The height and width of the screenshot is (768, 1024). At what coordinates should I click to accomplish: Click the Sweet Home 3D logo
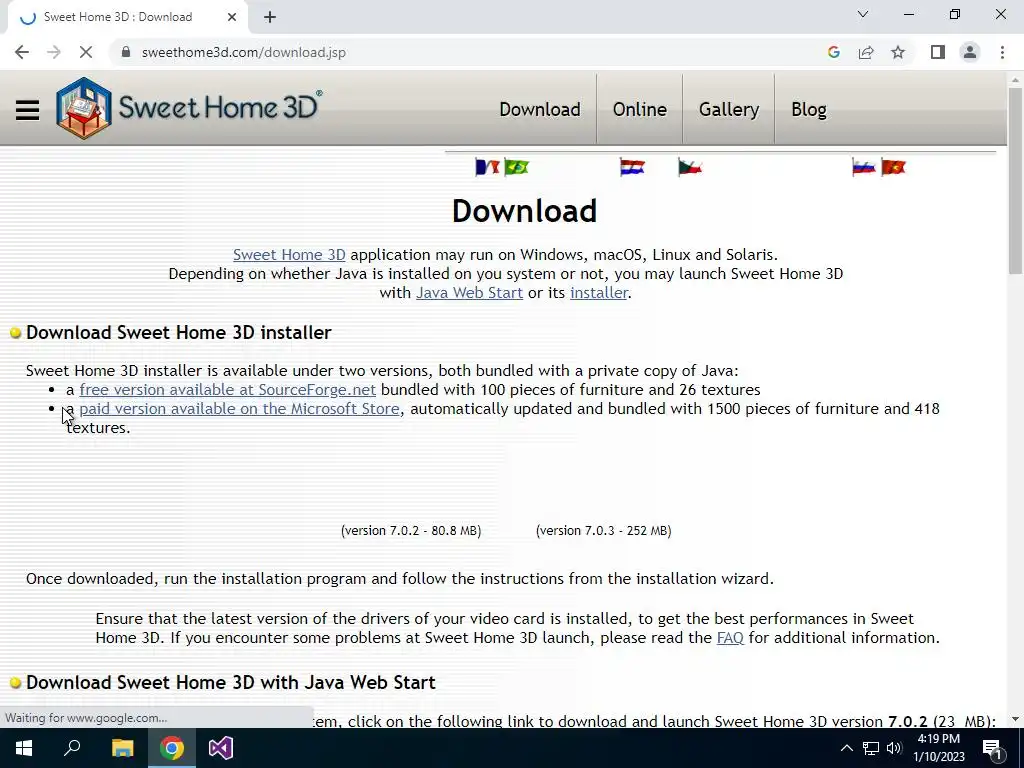tap(189, 108)
